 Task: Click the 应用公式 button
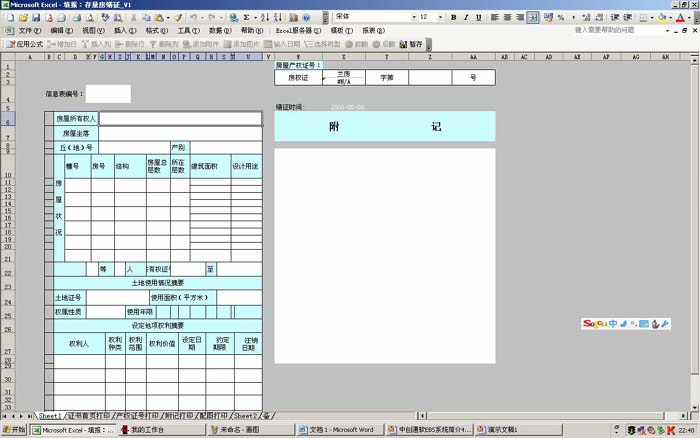click(25, 44)
